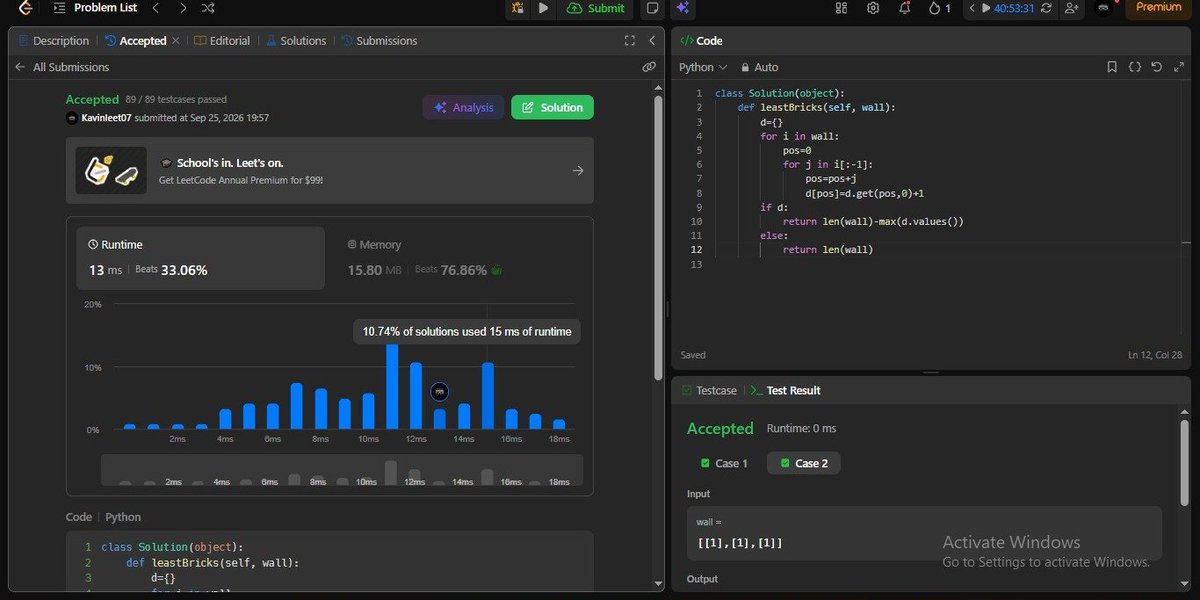The width and height of the screenshot is (1200, 600).
Task: Bookmark the code with bookmark icon
Action: 1112,67
